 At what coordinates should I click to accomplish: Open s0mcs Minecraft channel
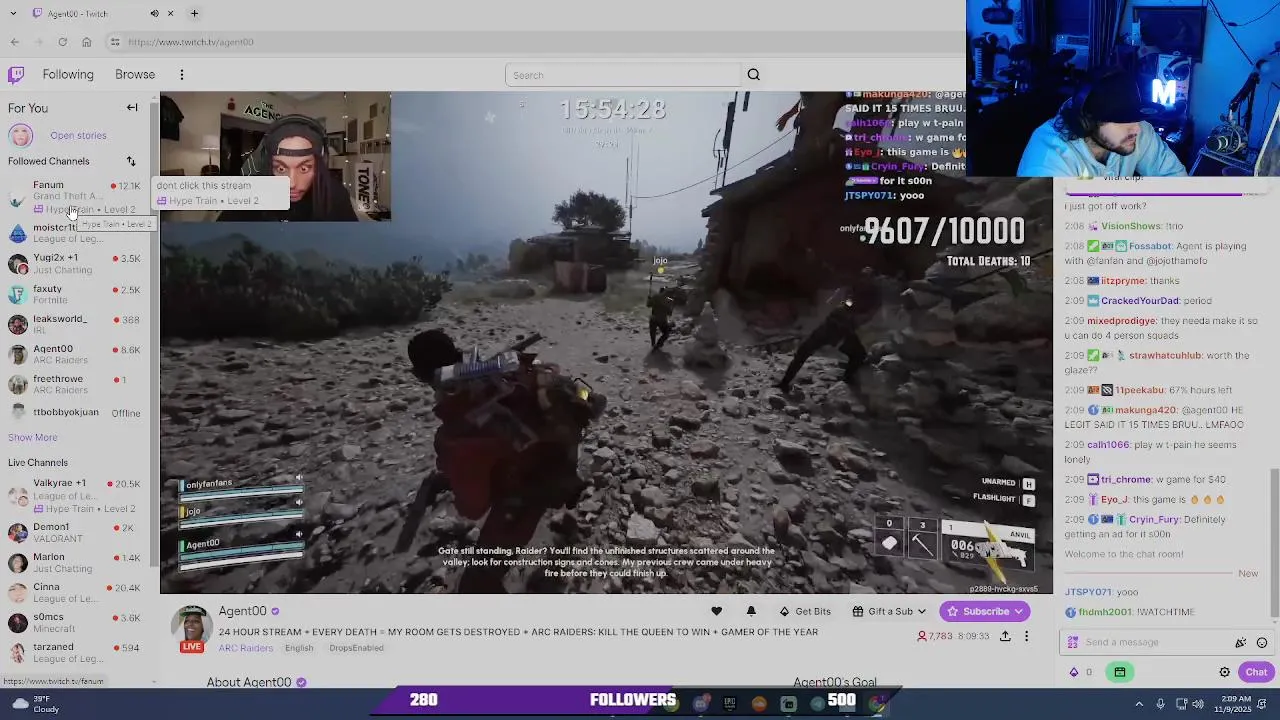[75, 622]
